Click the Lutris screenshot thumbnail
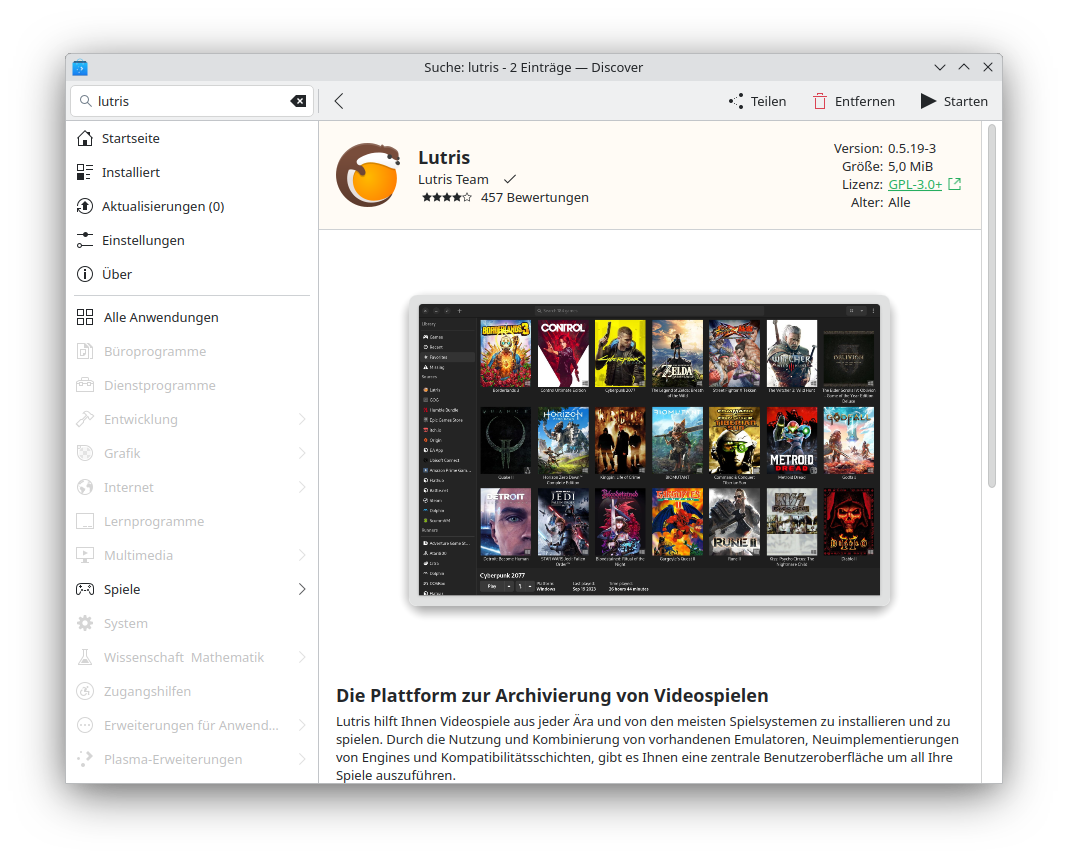 click(x=649, y=450)
